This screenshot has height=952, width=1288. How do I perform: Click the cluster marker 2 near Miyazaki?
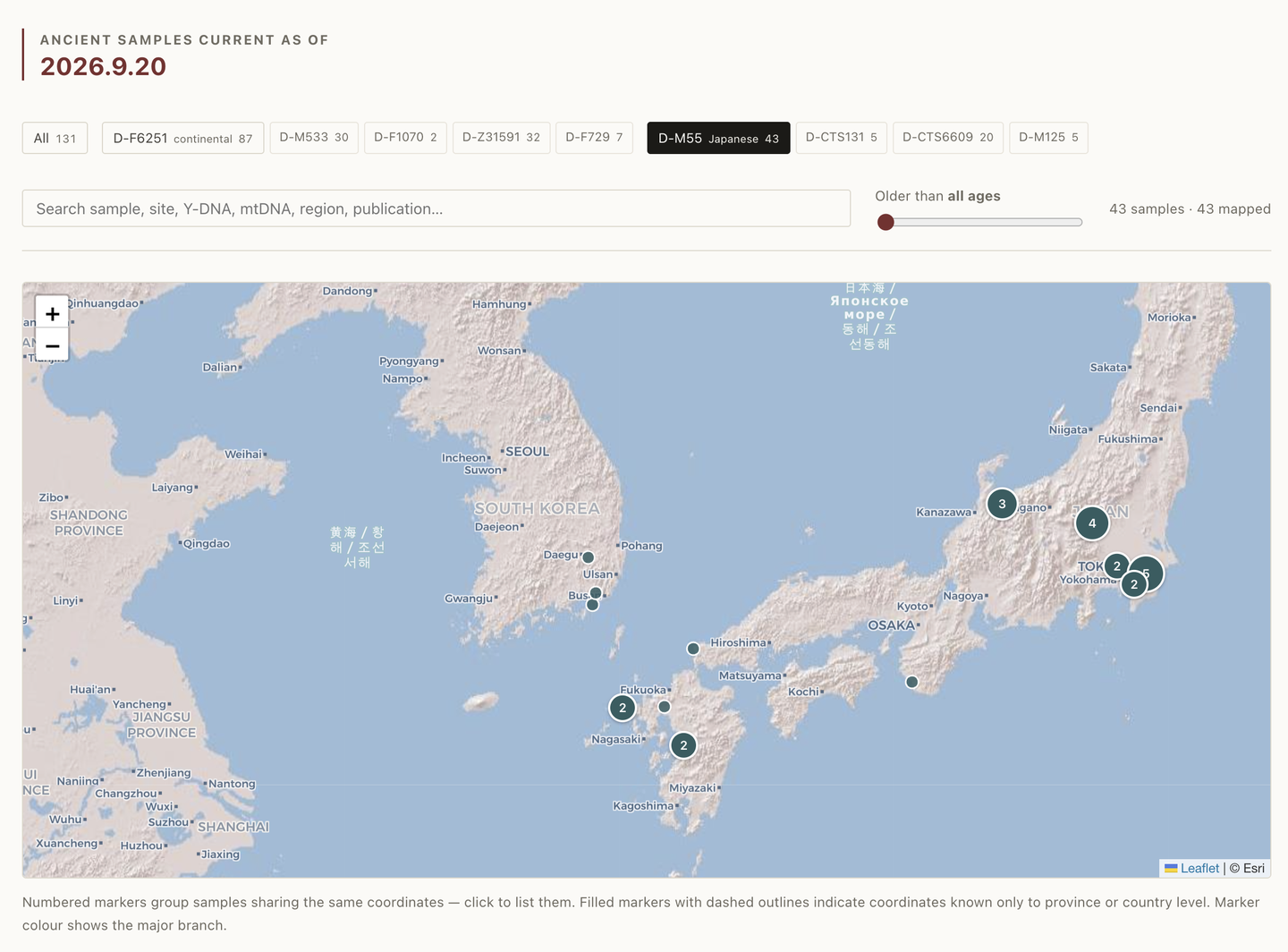[x=683, y=745]
